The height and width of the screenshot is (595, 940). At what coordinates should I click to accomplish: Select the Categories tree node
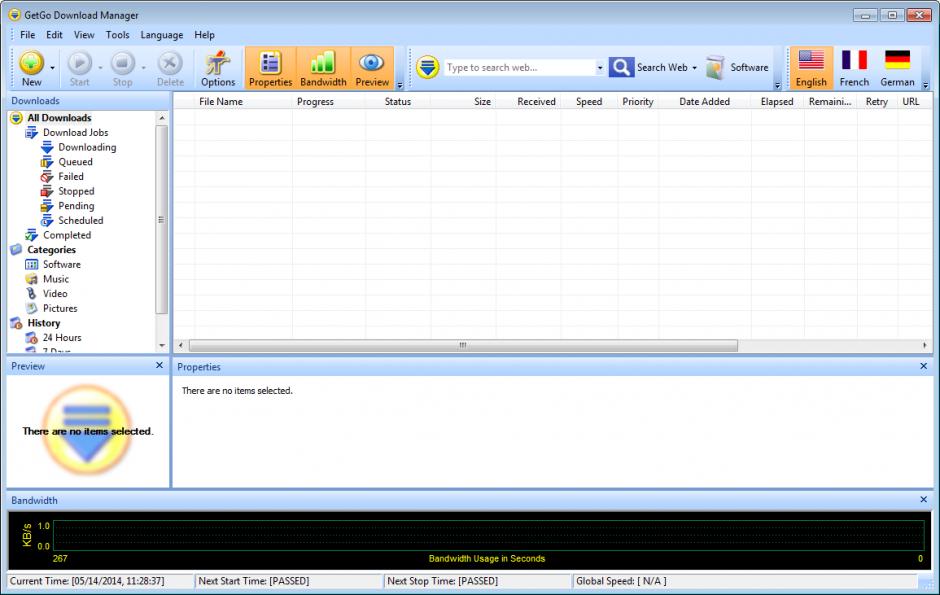[52, 250]
